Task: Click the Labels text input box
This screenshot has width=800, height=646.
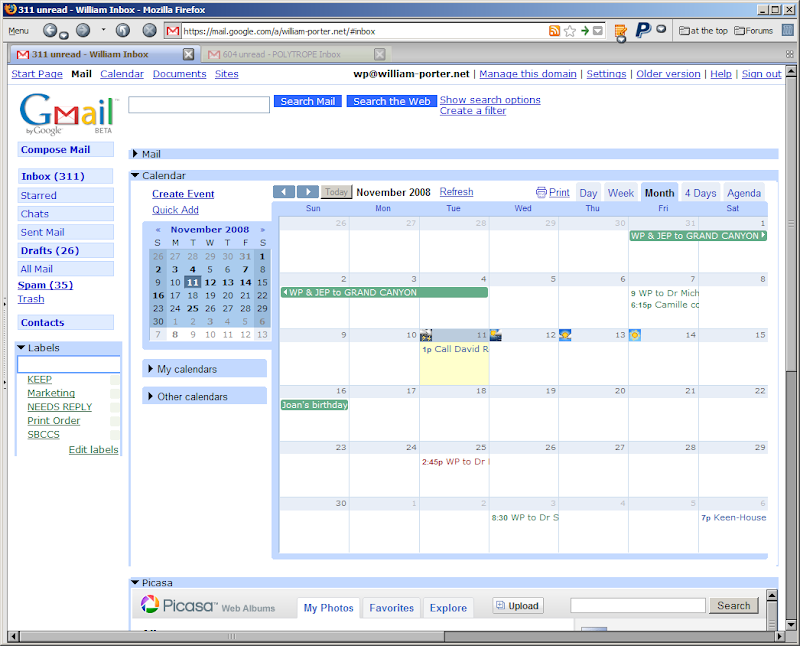Action: [x=68, y=364]
